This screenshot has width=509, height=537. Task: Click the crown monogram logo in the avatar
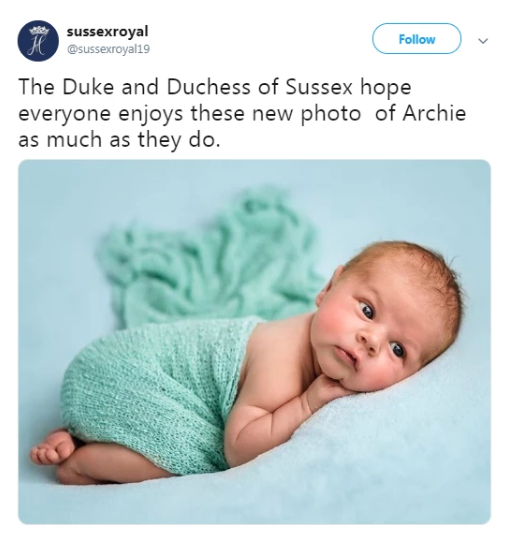pos(38,40)
